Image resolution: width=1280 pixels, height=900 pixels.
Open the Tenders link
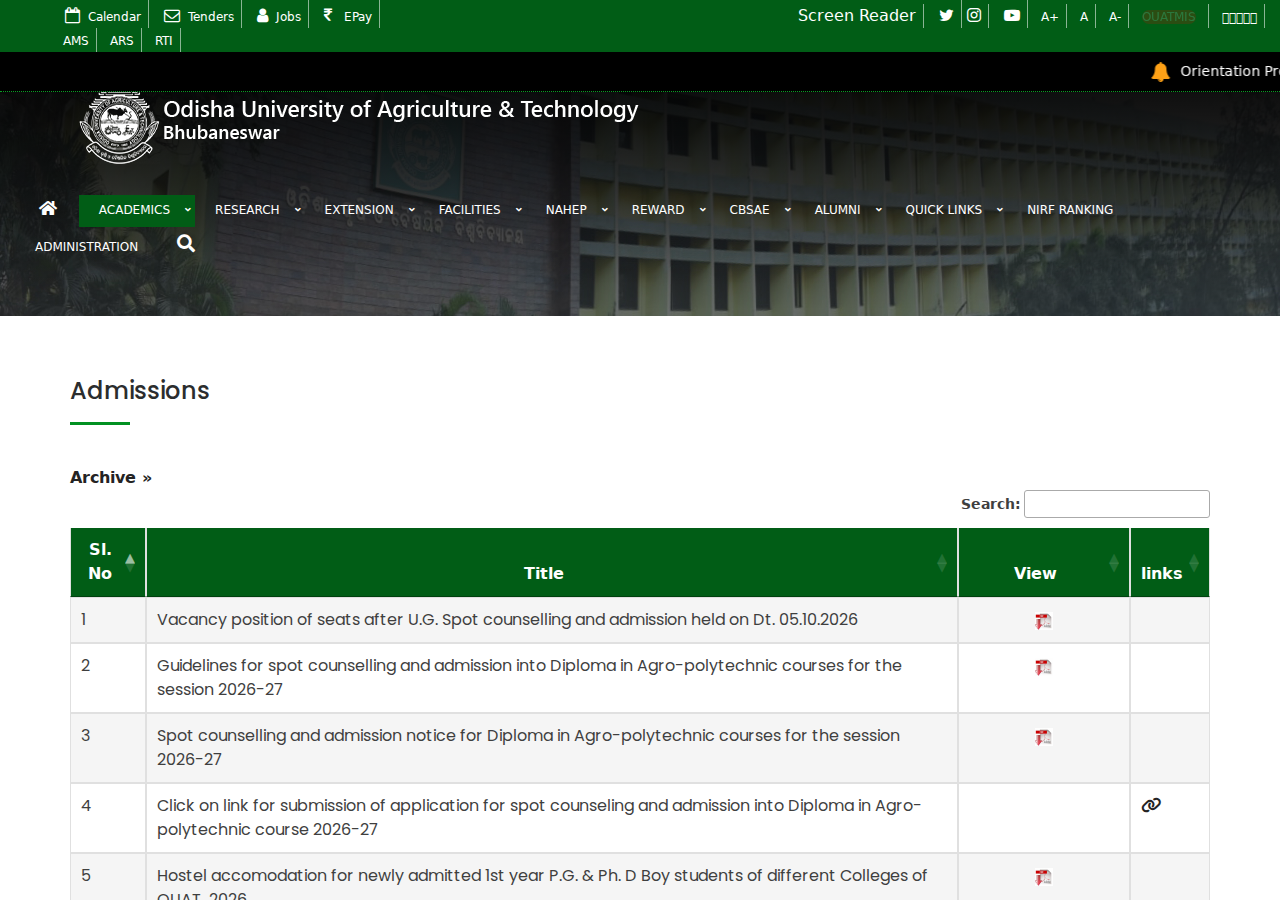click(x=199, y=16)
